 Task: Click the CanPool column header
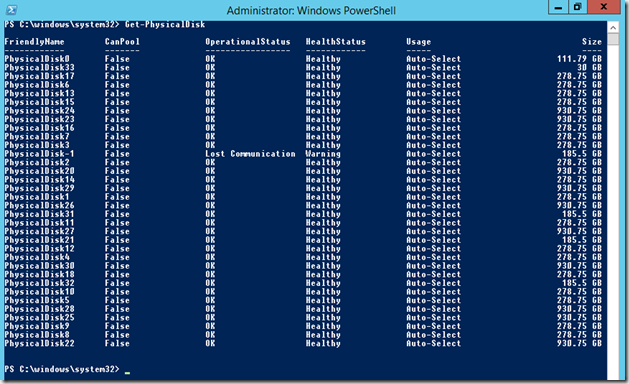(122, 42)
